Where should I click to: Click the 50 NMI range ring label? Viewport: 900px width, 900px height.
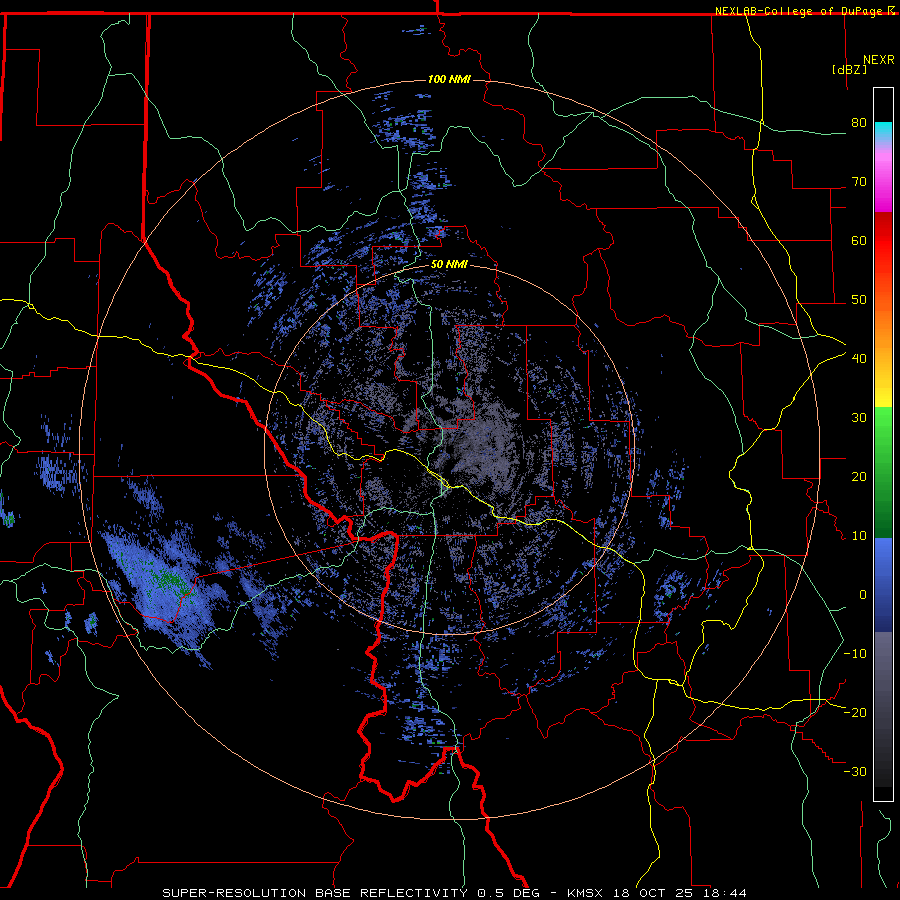[449, 265]
